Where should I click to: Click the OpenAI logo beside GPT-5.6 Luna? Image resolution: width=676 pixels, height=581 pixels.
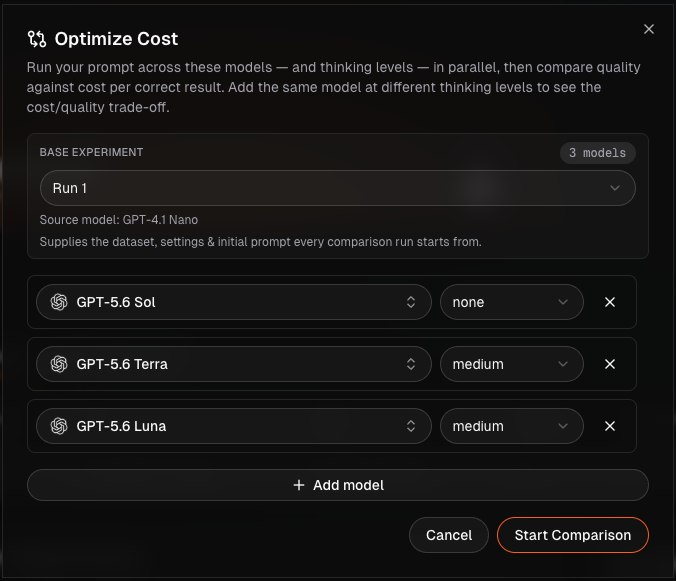tap(59, 426)
